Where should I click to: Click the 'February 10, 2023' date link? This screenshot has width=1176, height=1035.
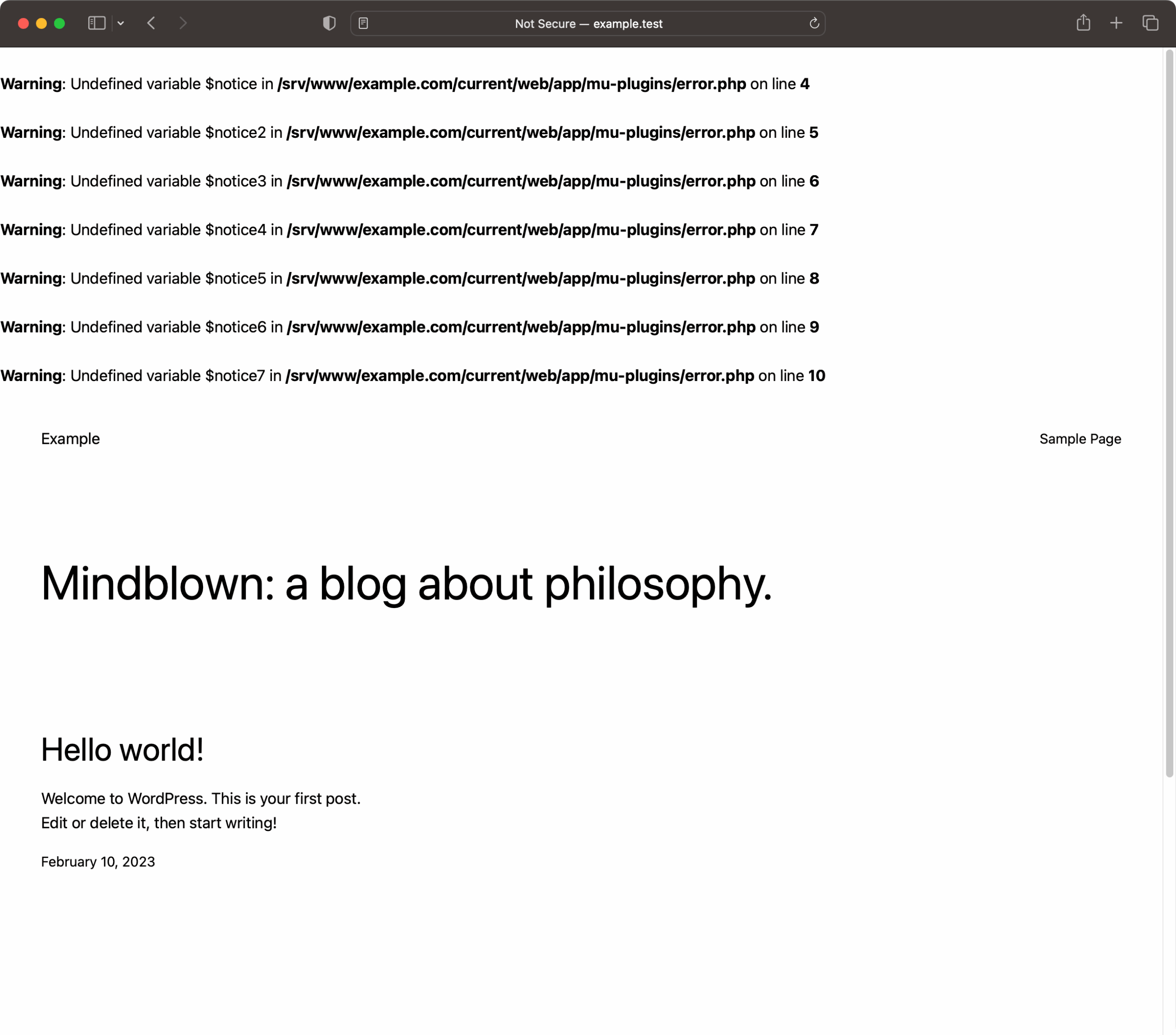(x=98, y=862)
